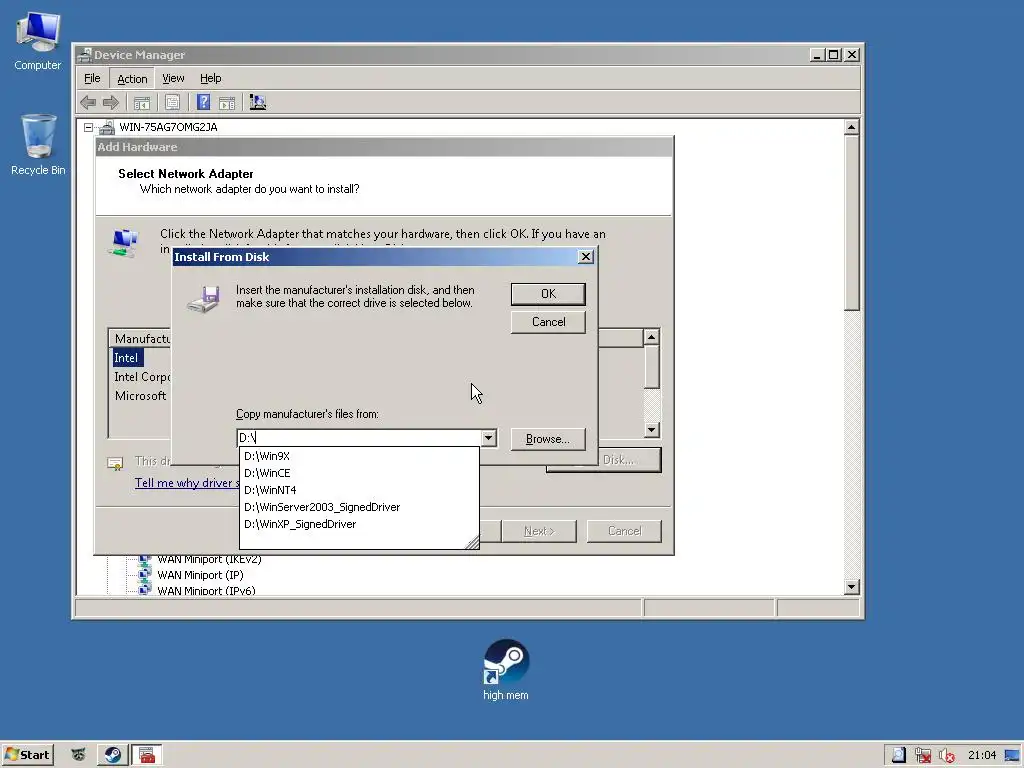
Task: Open the View menu
Action: click(x=173, y=78)
